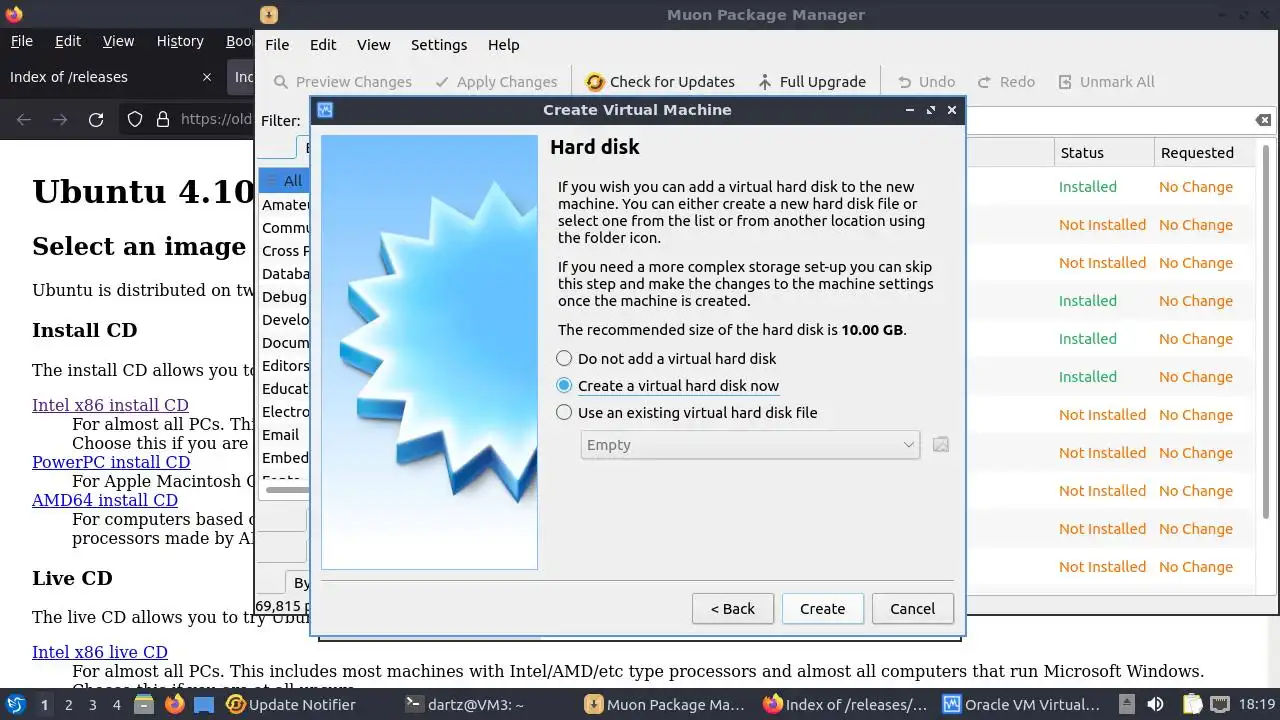1280x720 pixels.
Task: Switch to 'Index of /releases' taskbar entry
Action: 845,705
